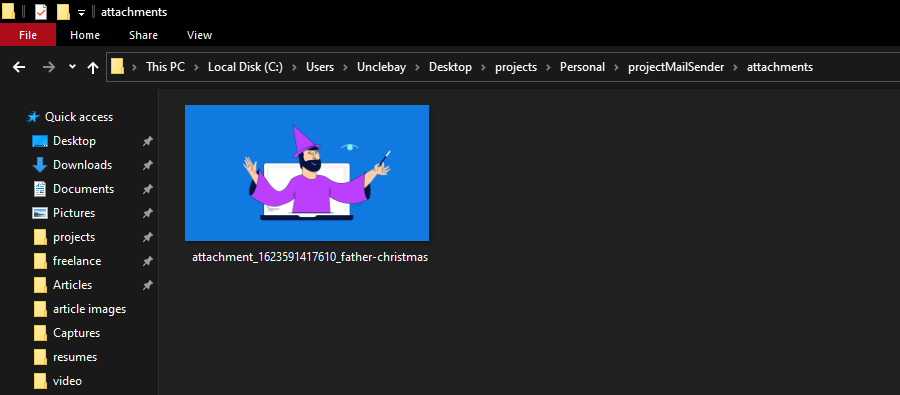Viewport: 900px width, 395px height.
Task: Expand the chevron after Personal in path
Action: point(616,67)
